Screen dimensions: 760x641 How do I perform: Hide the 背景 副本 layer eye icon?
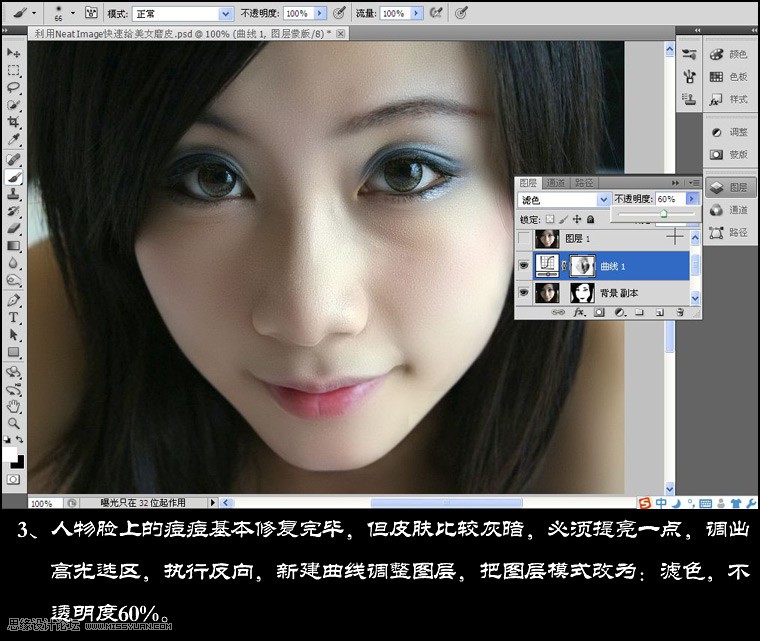[523, 292]
